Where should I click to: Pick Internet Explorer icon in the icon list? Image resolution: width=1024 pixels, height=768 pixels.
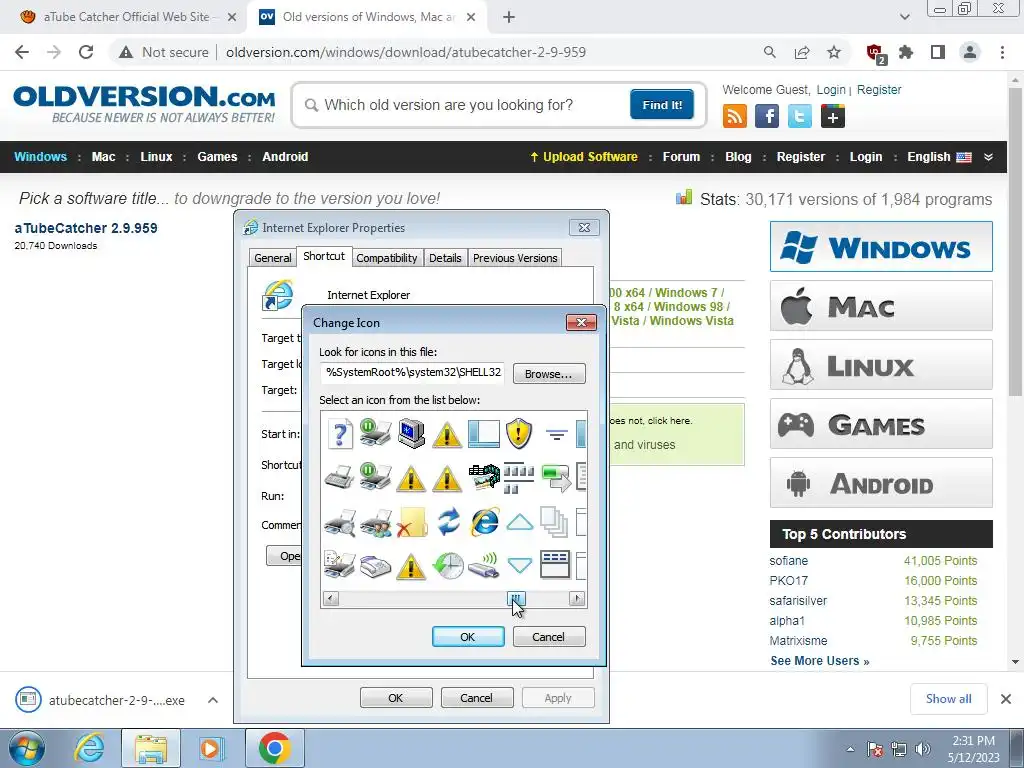[484, 522]
